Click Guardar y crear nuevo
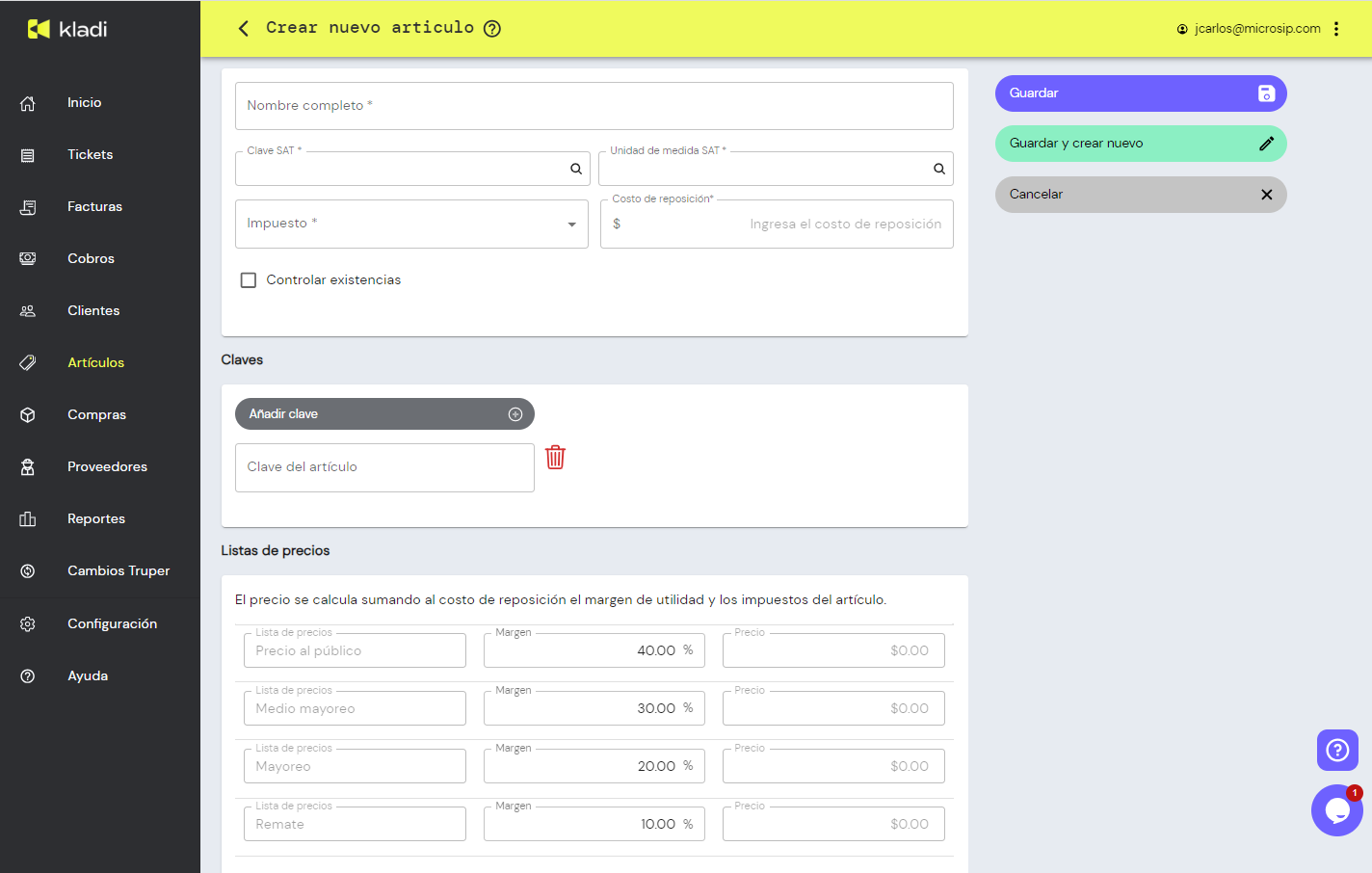 pos(1140,144)
